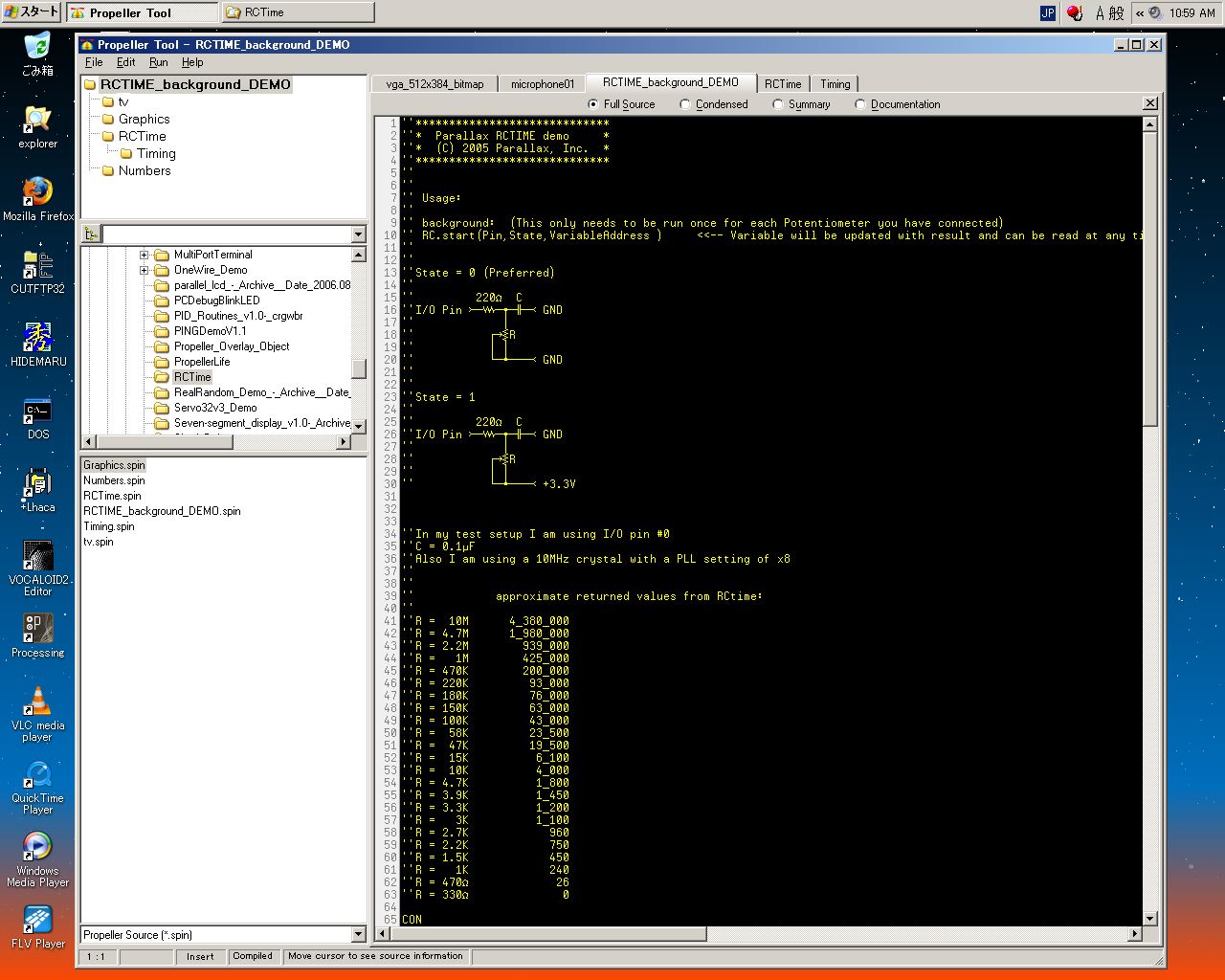Select RCTime.spin in the file list
This screenshot has width=1225, height=980.
click(x=112, y=496)
